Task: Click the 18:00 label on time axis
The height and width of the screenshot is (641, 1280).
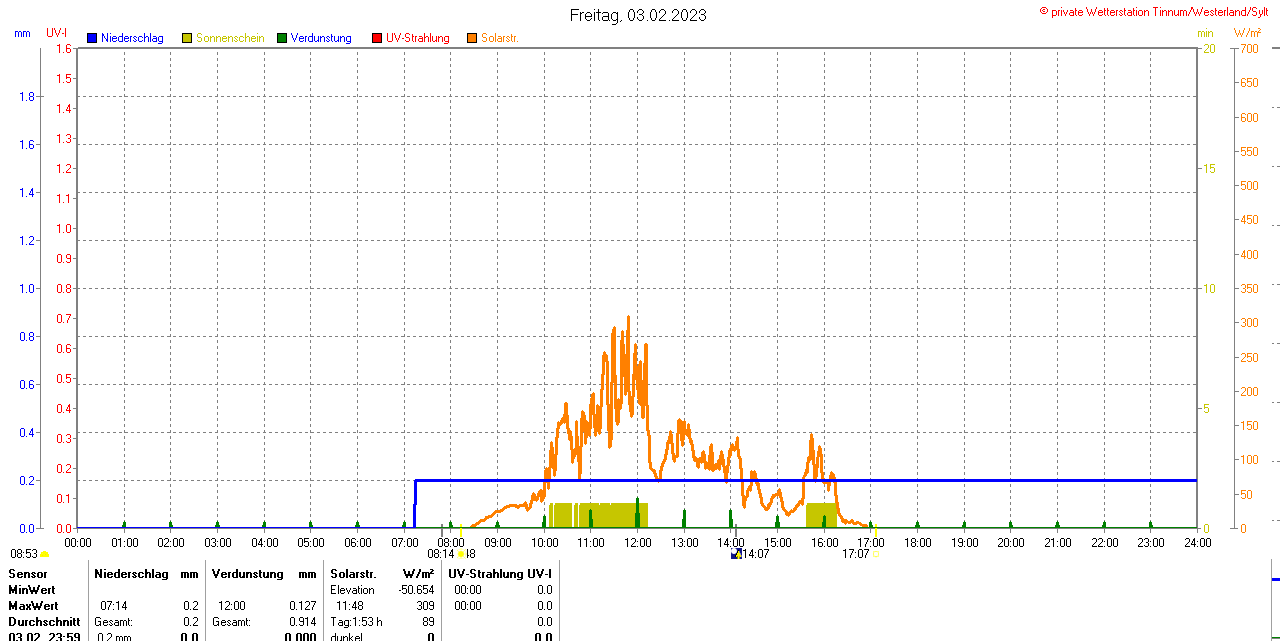Action: point(918,543)
